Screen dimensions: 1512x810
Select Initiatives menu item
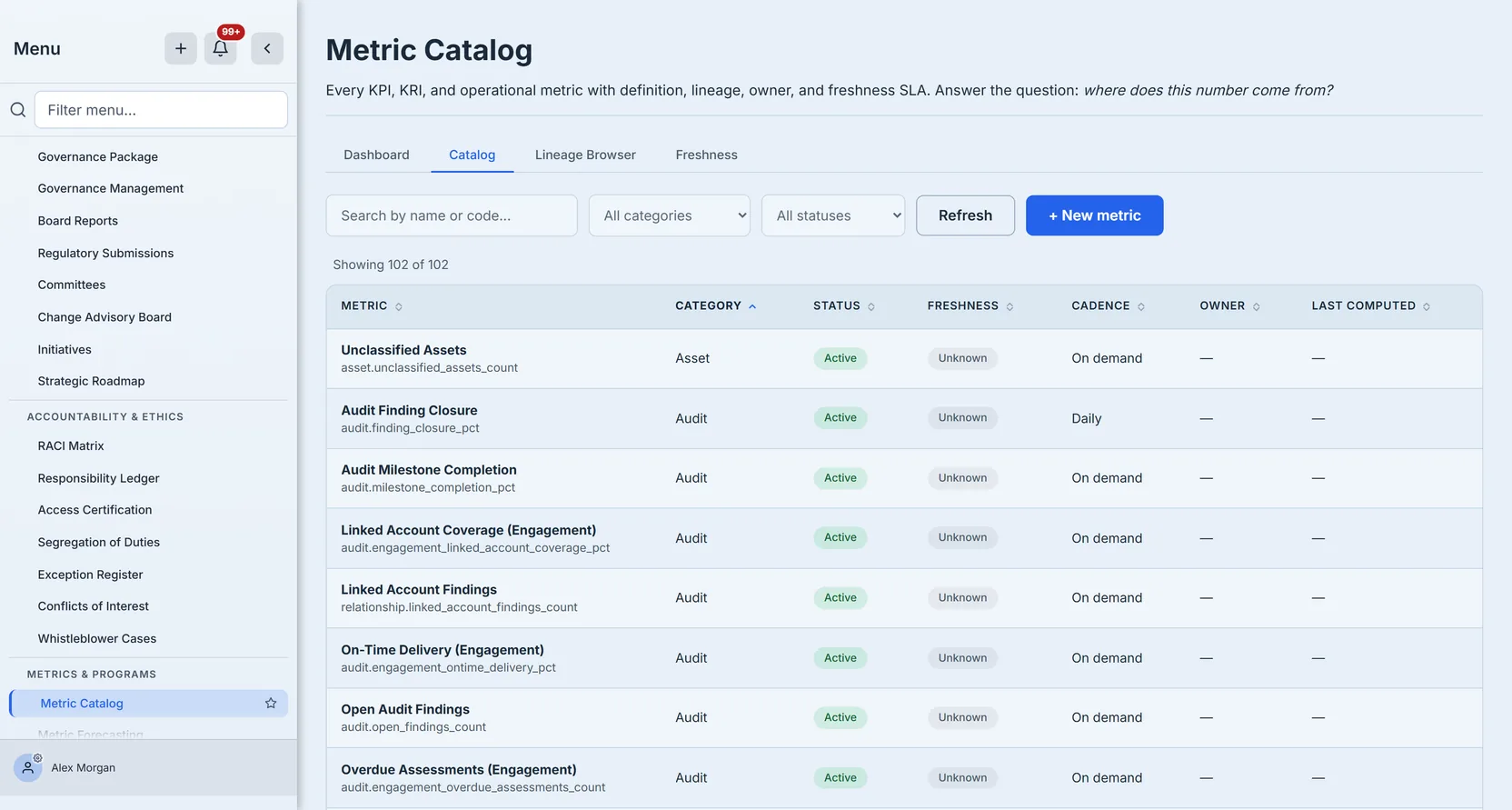tap(65, 350)
